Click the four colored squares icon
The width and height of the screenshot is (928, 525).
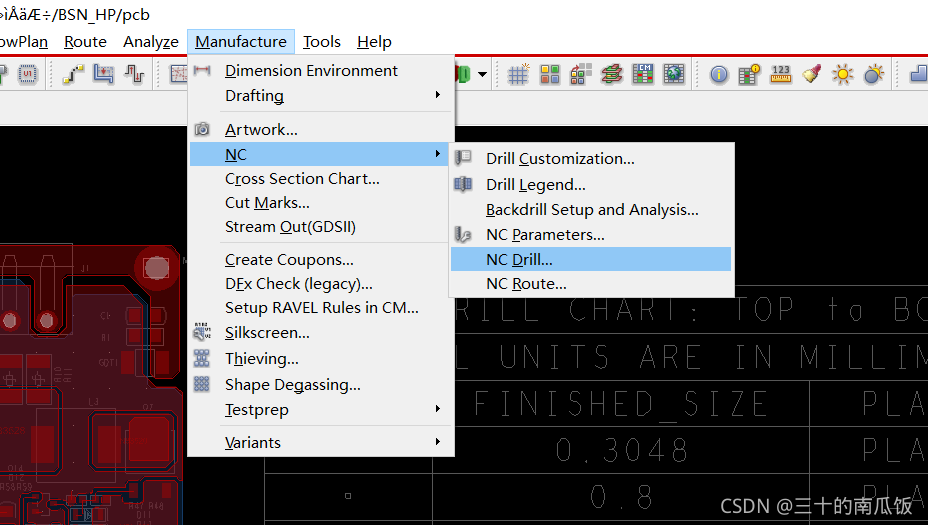tap(550, 74)
